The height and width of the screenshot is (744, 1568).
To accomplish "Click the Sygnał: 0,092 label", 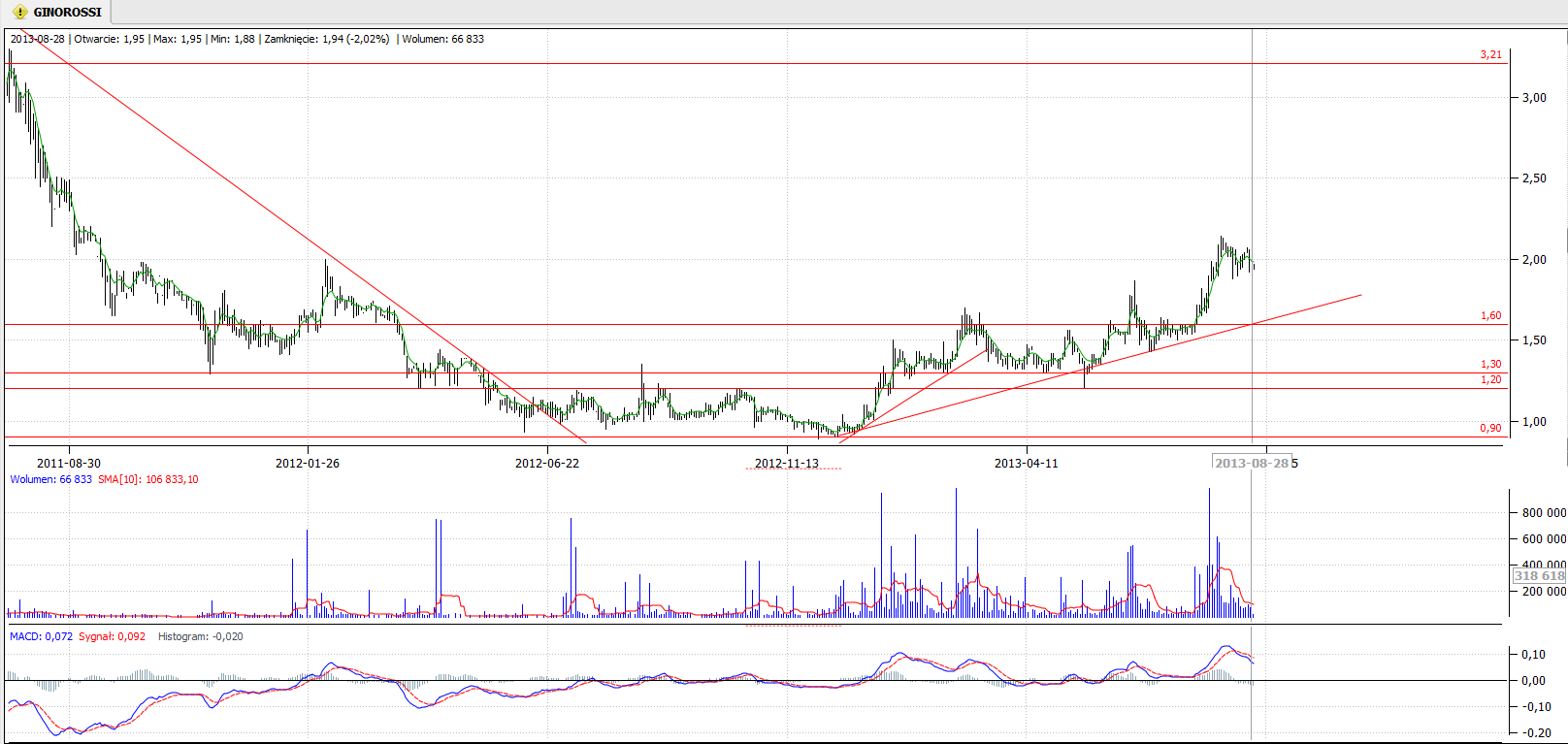I will coord(113,636).
